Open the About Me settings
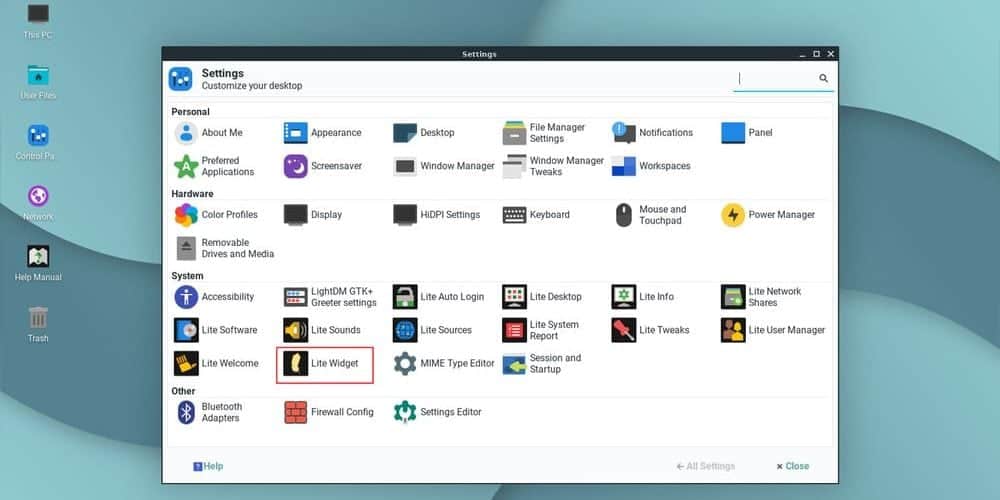Image resolution: width=1000 pixels, height=500 pixels. coord(209,133)
